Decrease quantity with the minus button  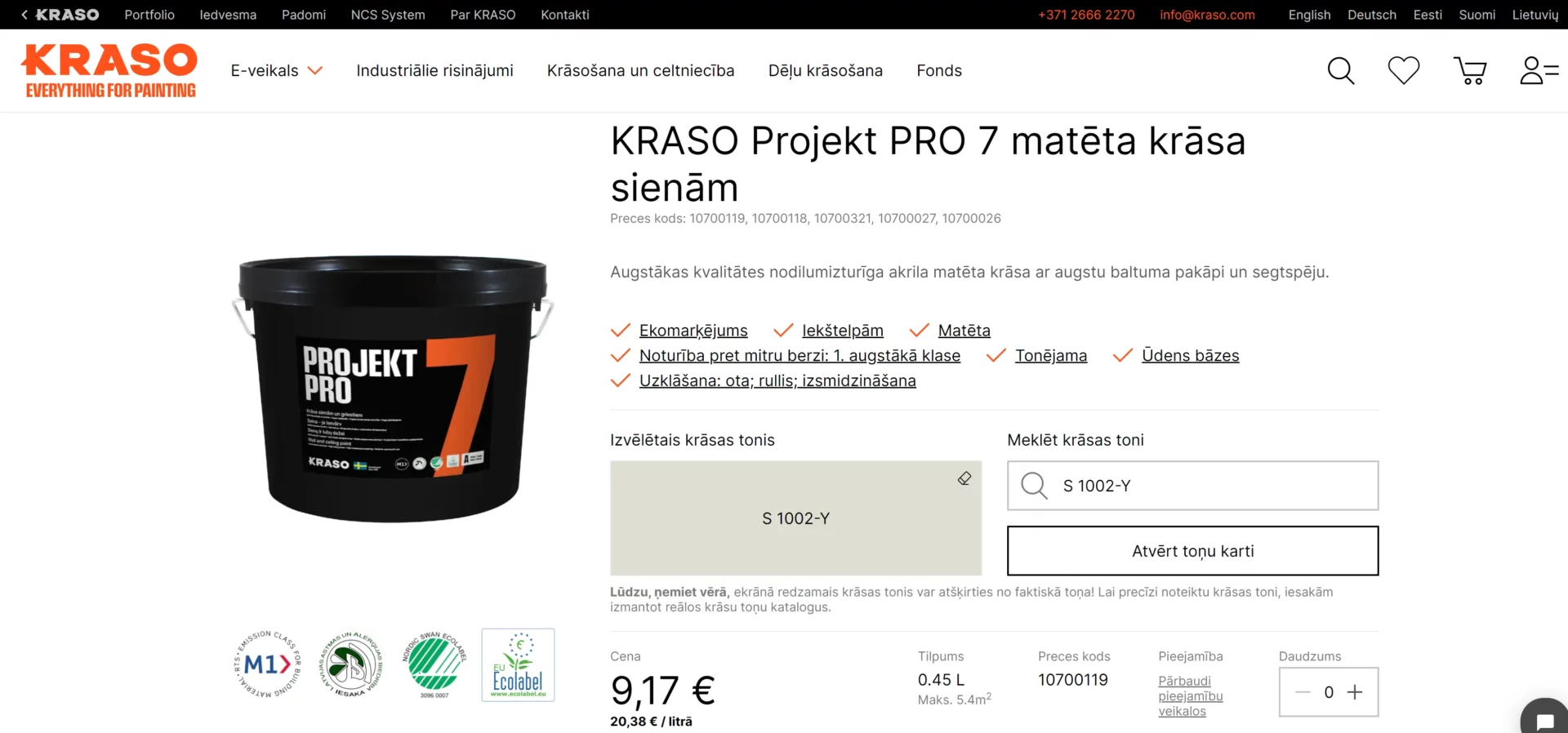[x=1303, y=692]
